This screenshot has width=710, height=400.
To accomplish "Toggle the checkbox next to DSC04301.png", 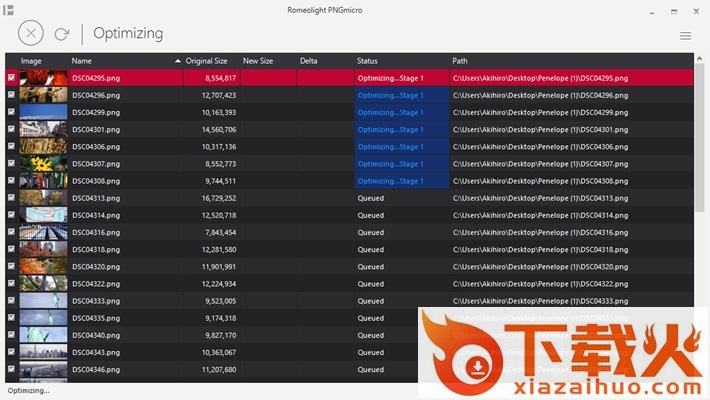I will (x=12, y=129).
